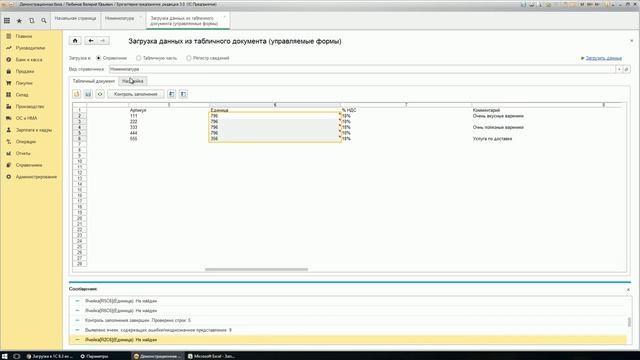
Task: Select the Справочник radio button
Action: coord(98,58)
